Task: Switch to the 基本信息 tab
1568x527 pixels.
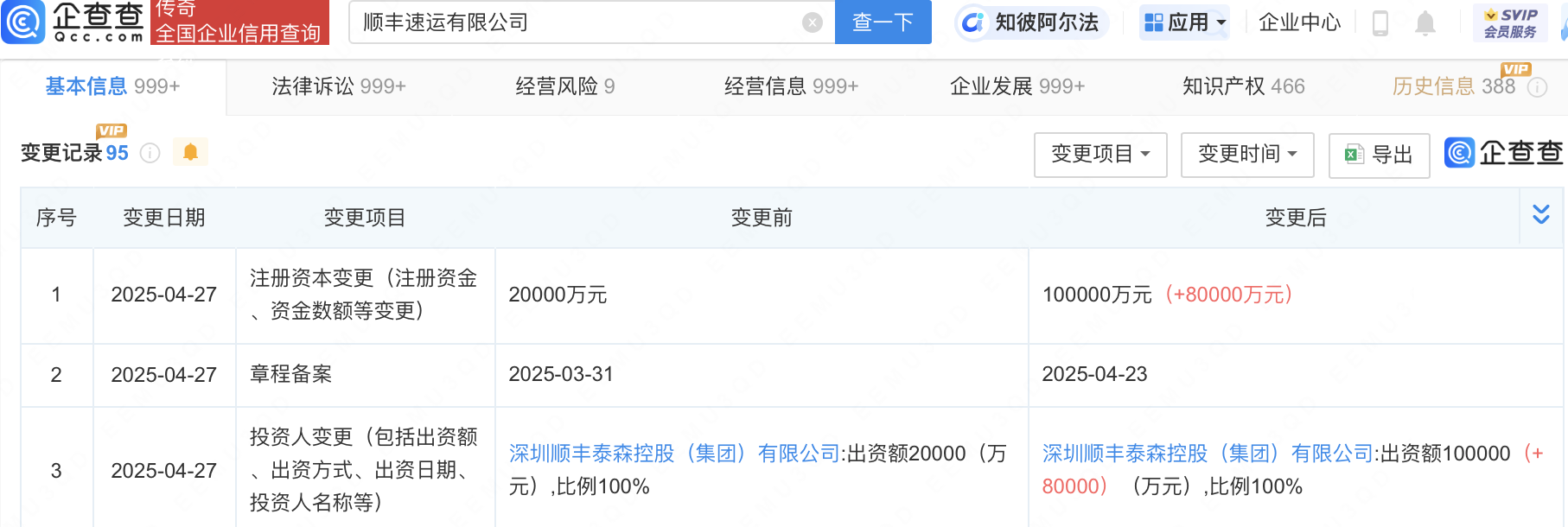Action: tap(112, 86)
